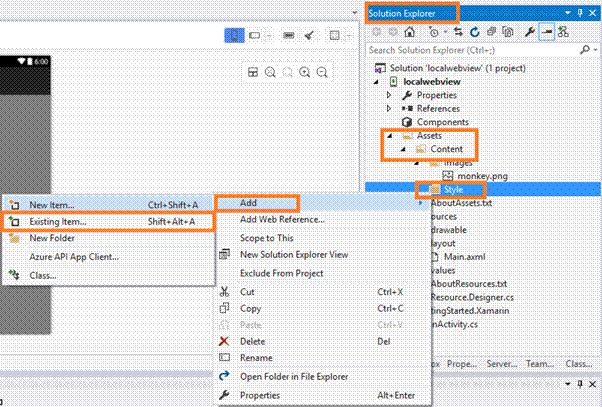The height and width of the screenshot is (407, 602).
Task: Click Copy in the context menu
Action: (322, 308)
